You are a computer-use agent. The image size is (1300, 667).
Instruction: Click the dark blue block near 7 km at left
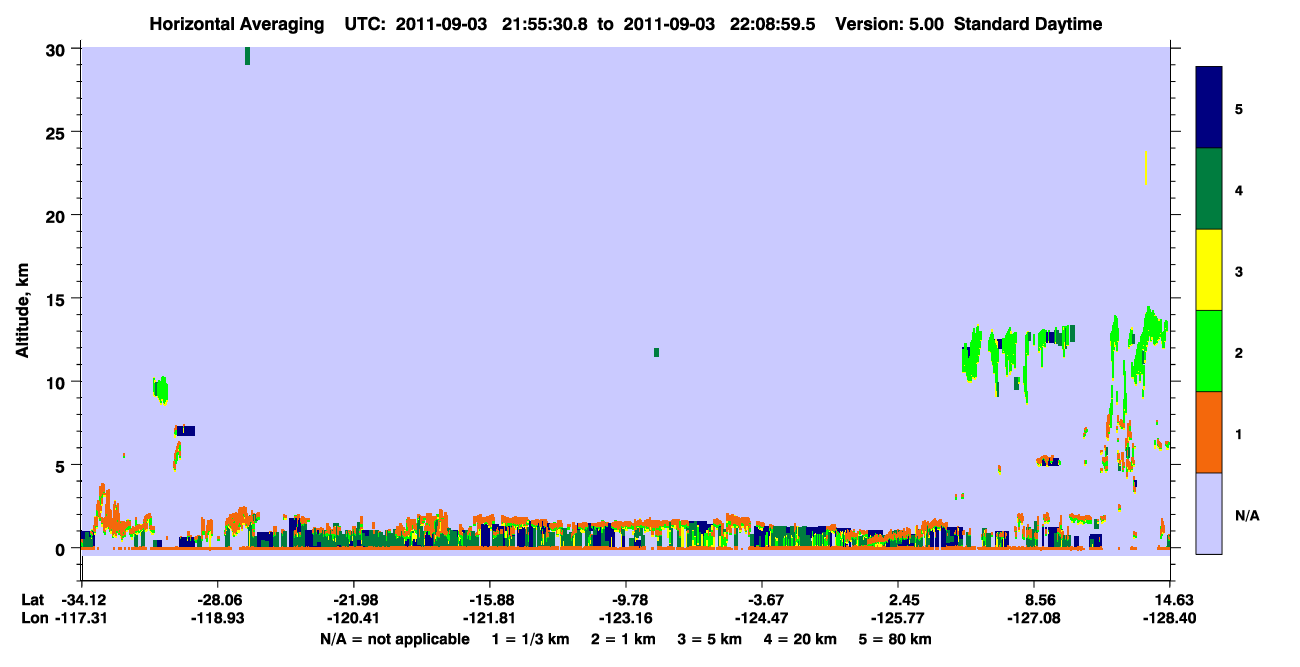click(186, 431)
